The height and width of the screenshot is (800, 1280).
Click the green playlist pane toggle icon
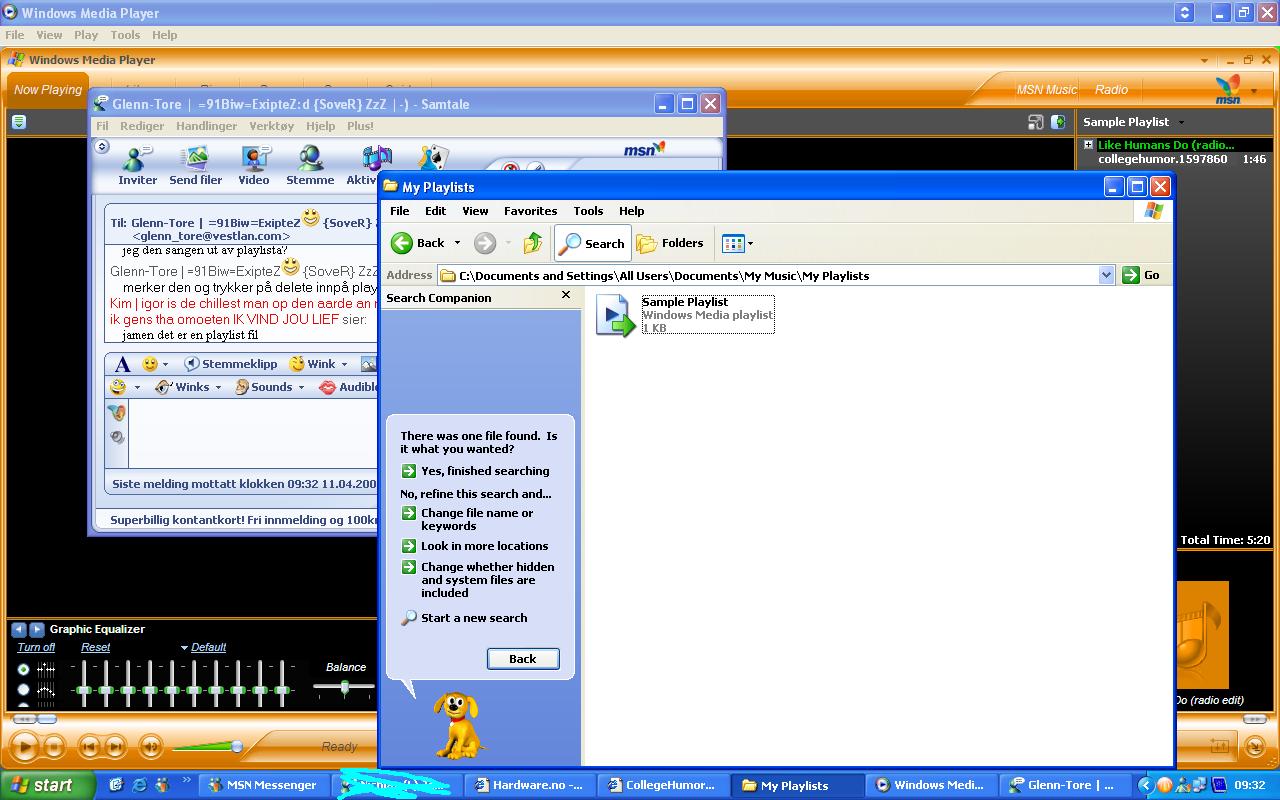[x=1058, y=122]
